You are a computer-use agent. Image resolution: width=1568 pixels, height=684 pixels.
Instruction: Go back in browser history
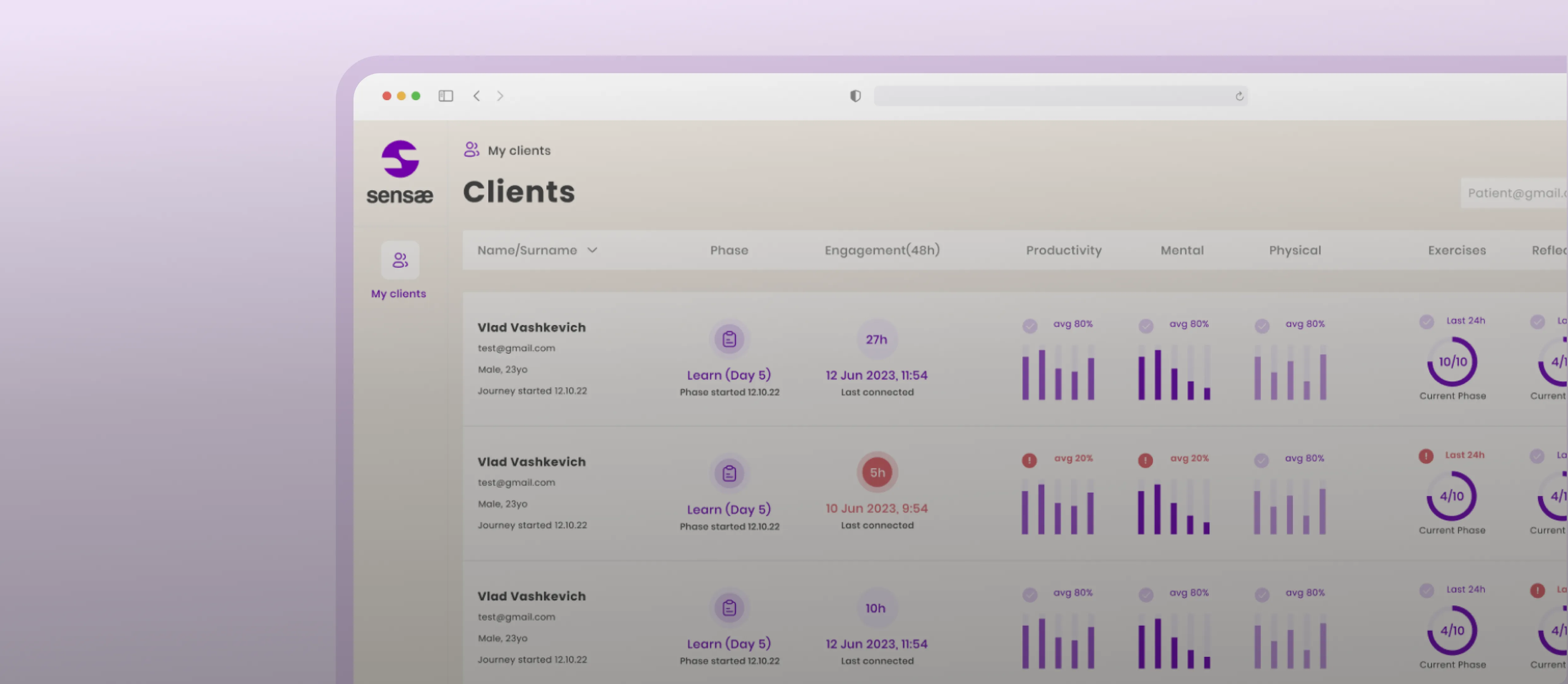click(477, 96)
